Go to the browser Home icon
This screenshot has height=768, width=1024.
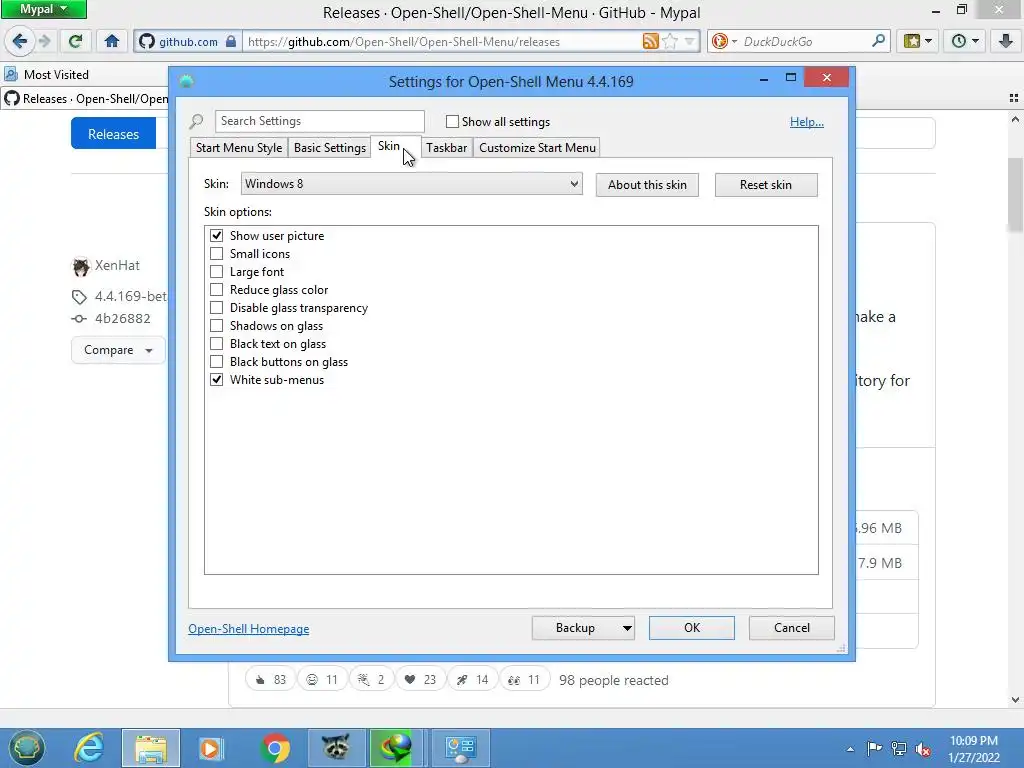pyautogui.click(x=112, y=41)
